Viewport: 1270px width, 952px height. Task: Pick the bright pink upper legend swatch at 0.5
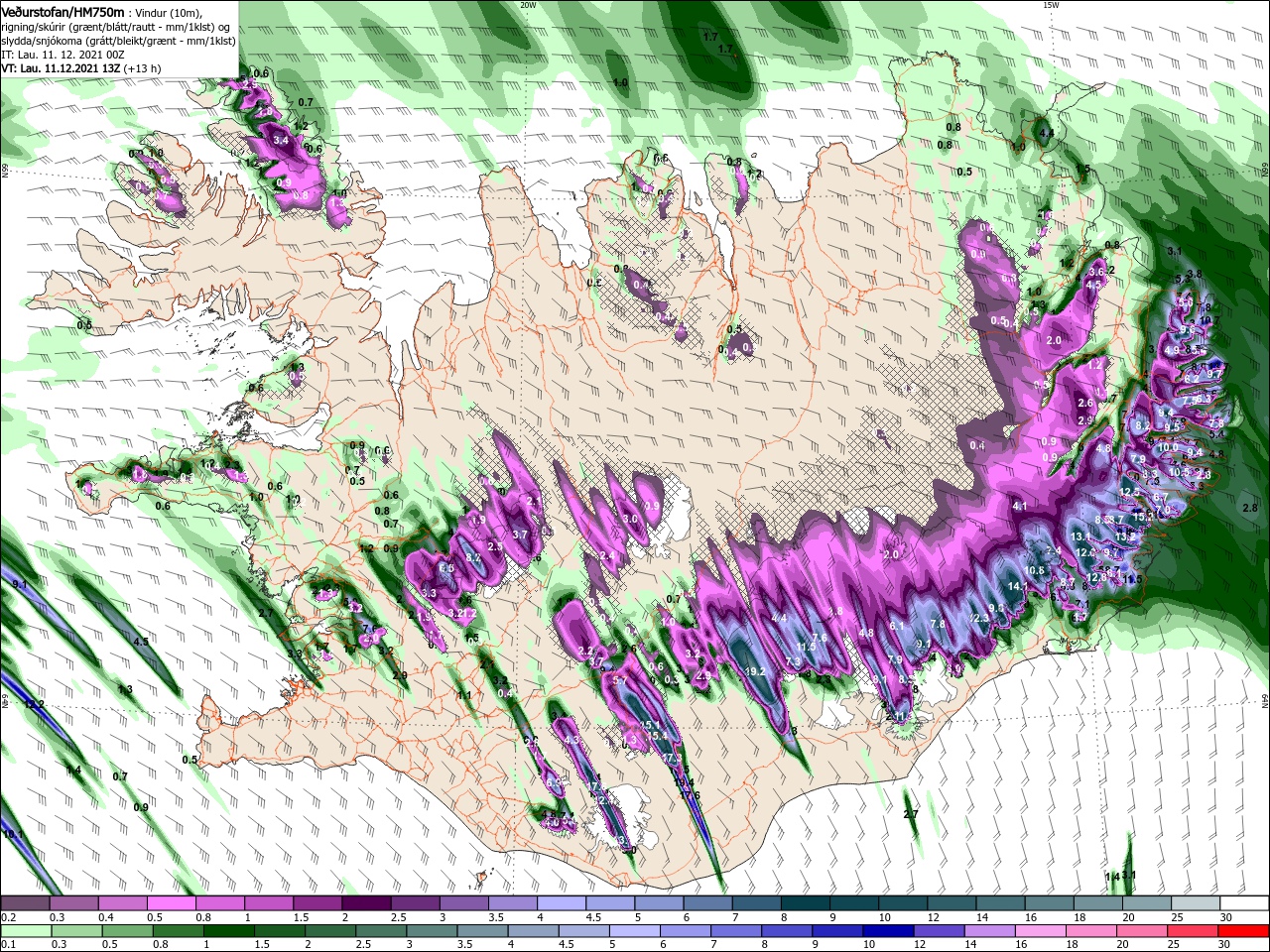tap(171, 903)
